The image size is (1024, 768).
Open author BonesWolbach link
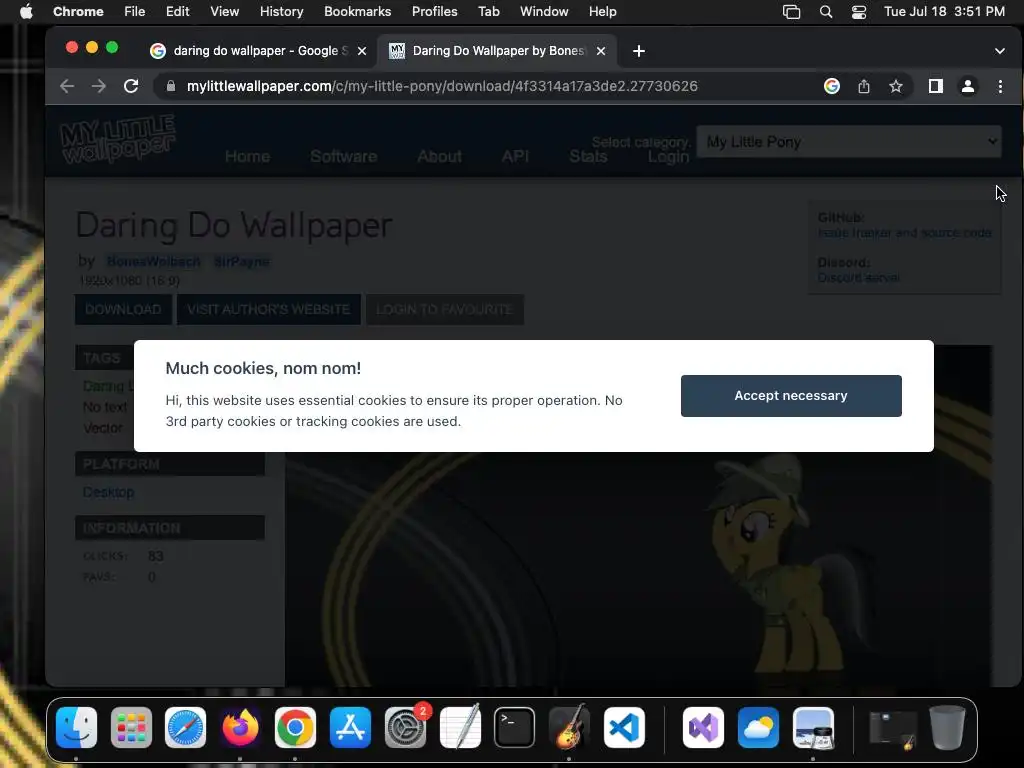click(x=153, y=262)
